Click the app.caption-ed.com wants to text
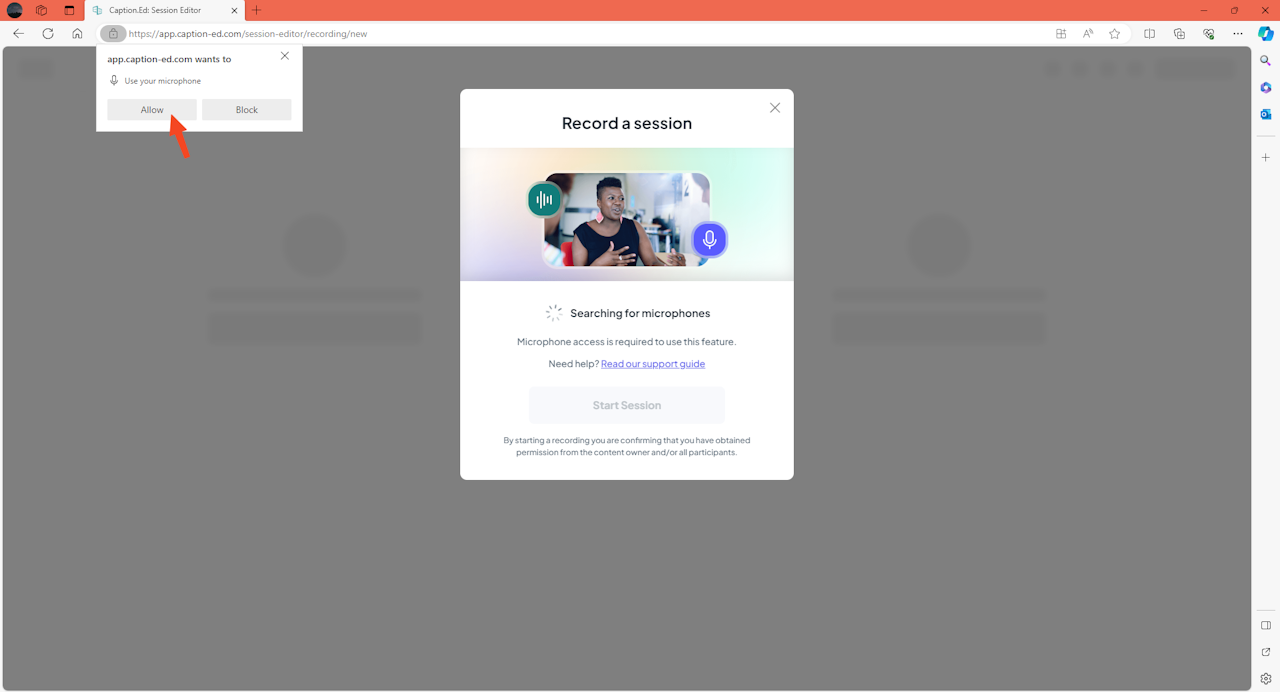This screenshot has width=1280, height=692. click(169, 59)
